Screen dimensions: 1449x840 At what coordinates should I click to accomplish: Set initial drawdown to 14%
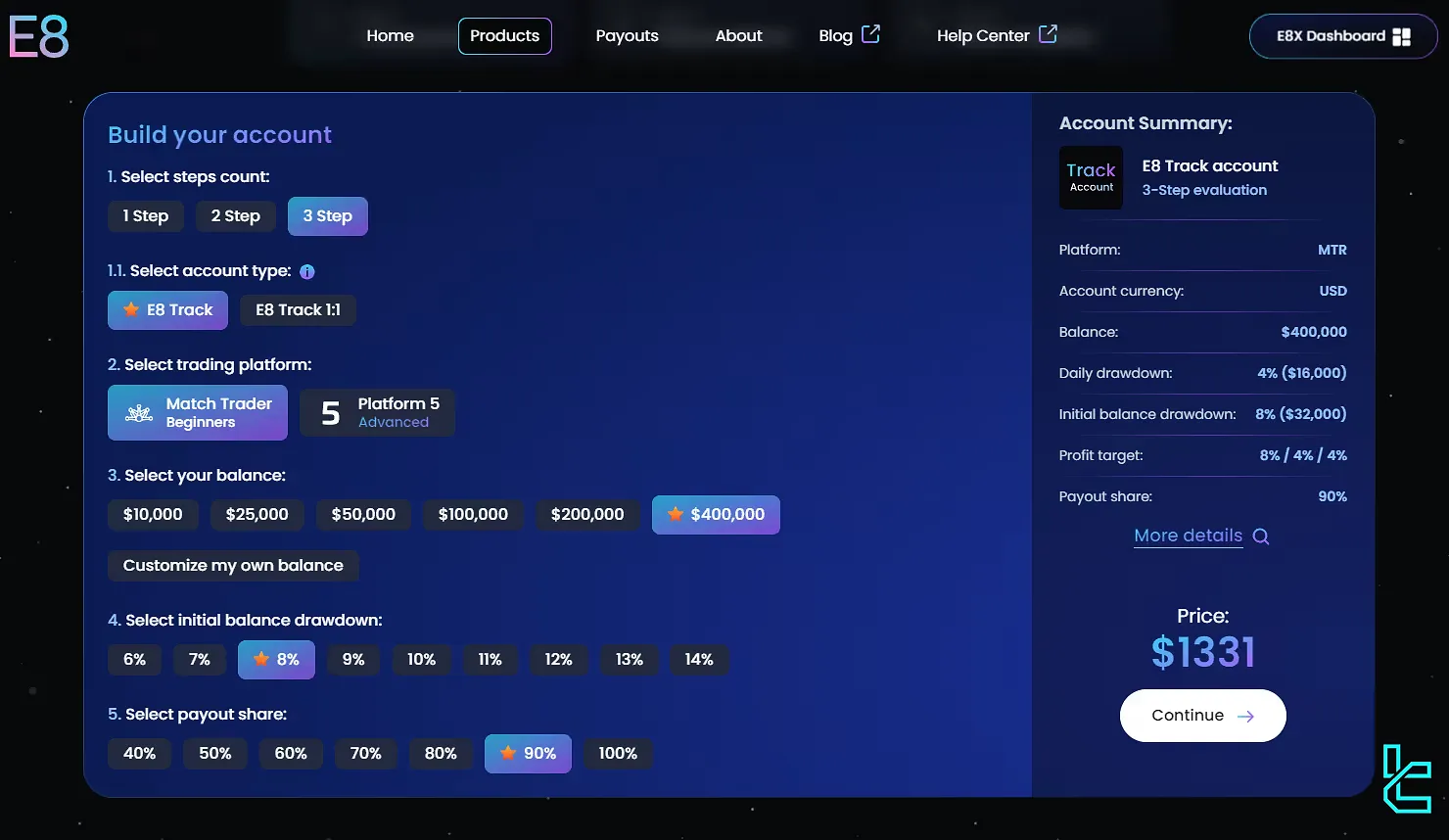[x=699, y=660]
